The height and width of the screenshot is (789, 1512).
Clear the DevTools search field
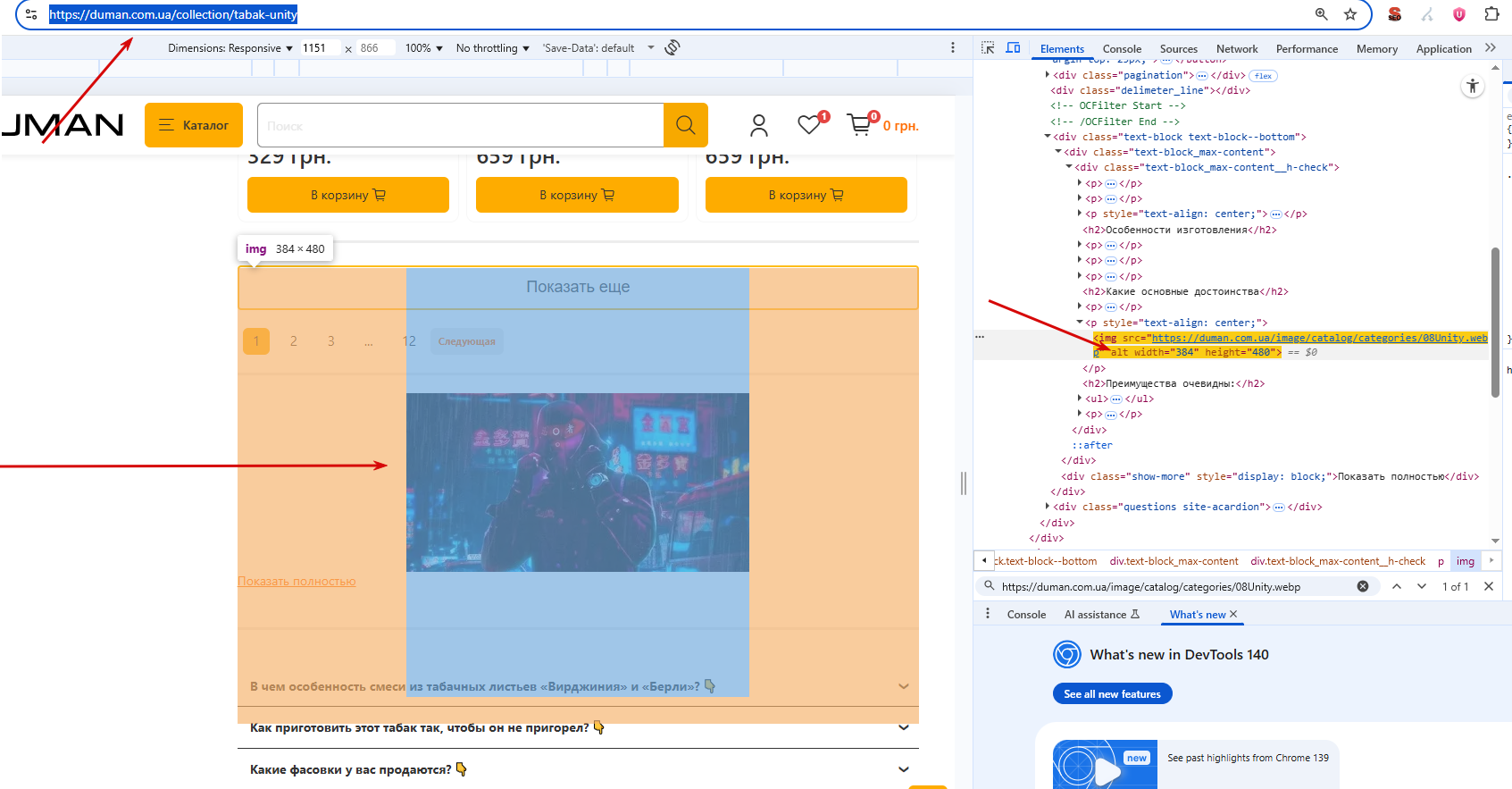tap(1363, 586)
